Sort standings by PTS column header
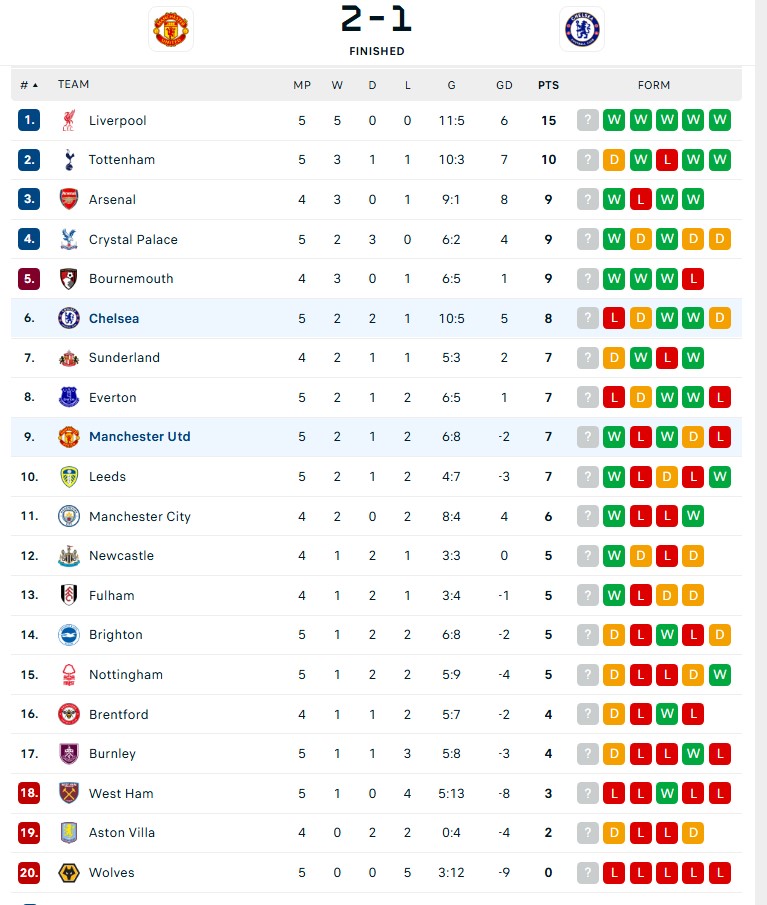The image size is (767, 905). 548,85
